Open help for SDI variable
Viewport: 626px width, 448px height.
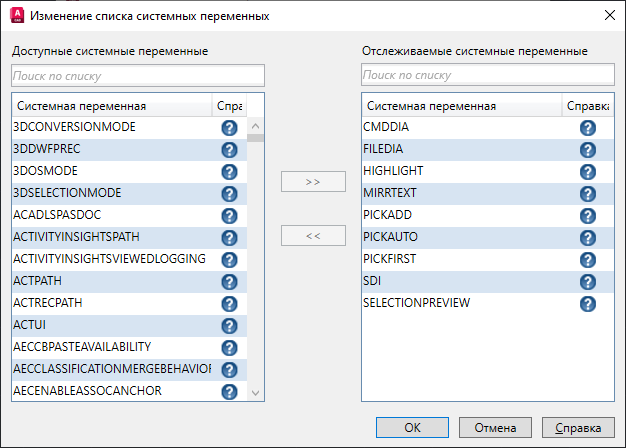[x=588, y=282]
